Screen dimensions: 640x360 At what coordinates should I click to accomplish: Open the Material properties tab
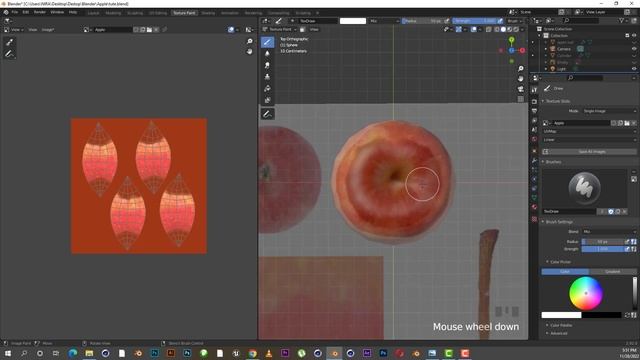pyautogui.click(x=534, y=207)
